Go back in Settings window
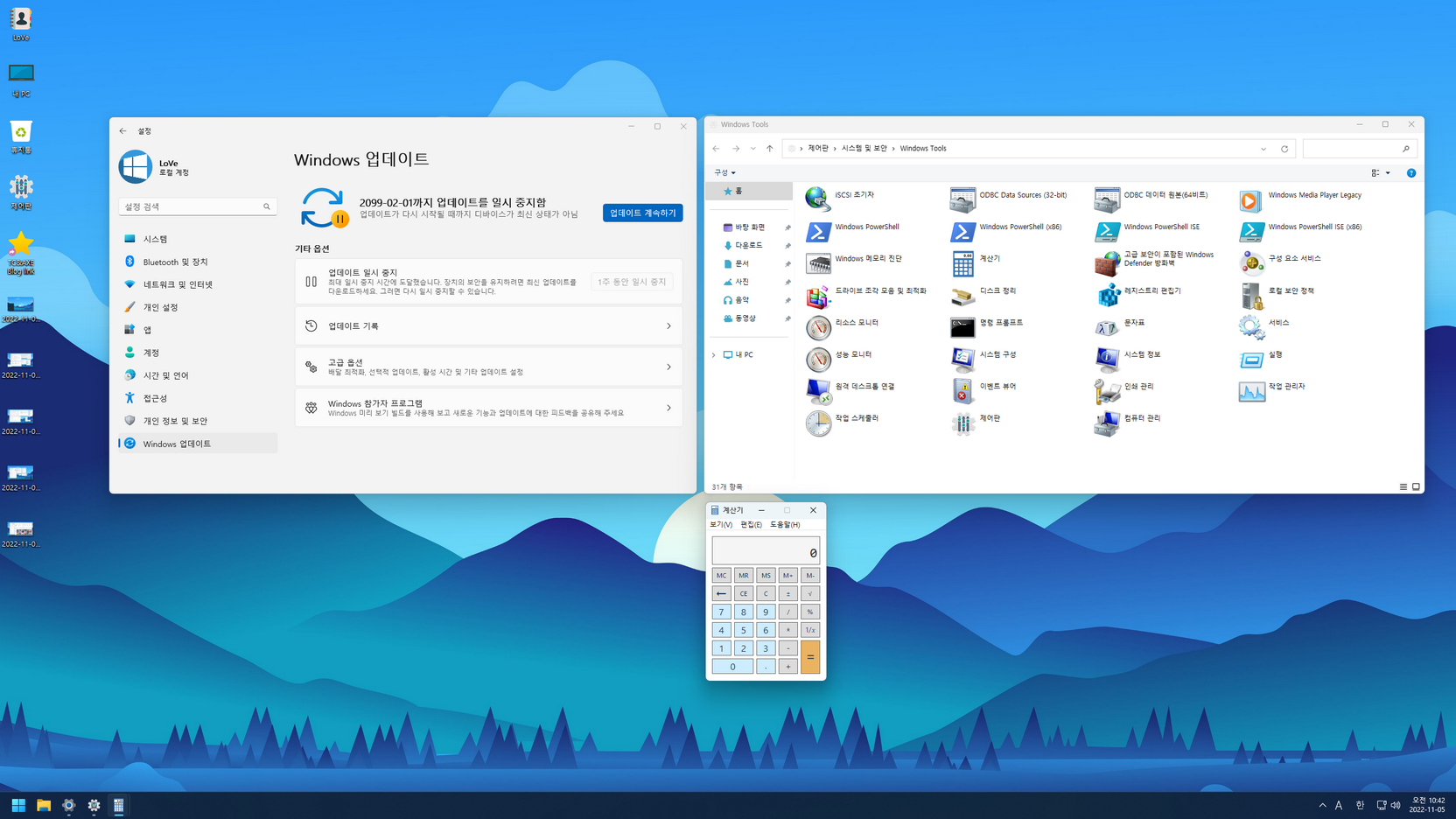 [122, 130]
